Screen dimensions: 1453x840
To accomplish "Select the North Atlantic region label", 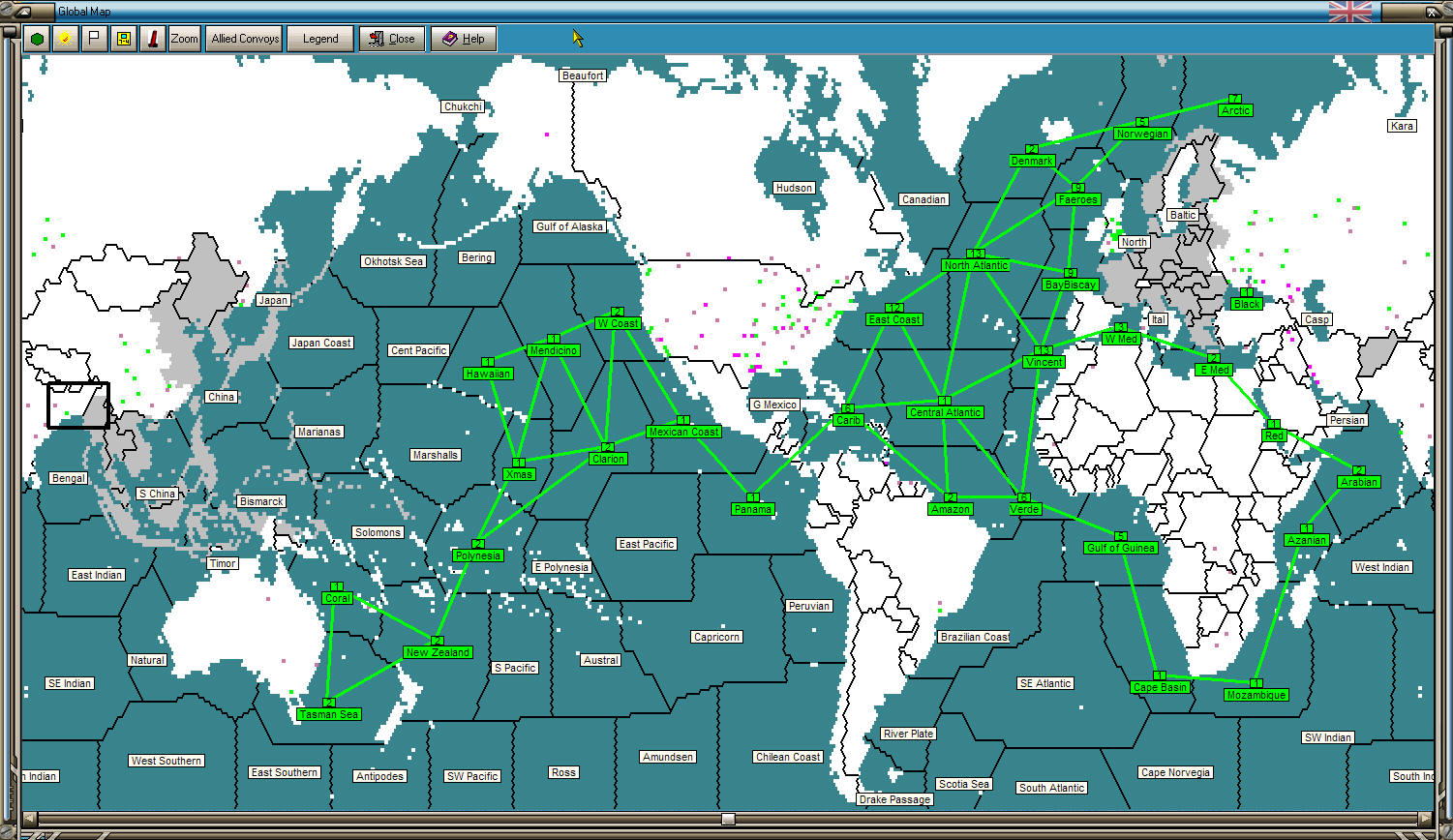I will tap(975, 264).
